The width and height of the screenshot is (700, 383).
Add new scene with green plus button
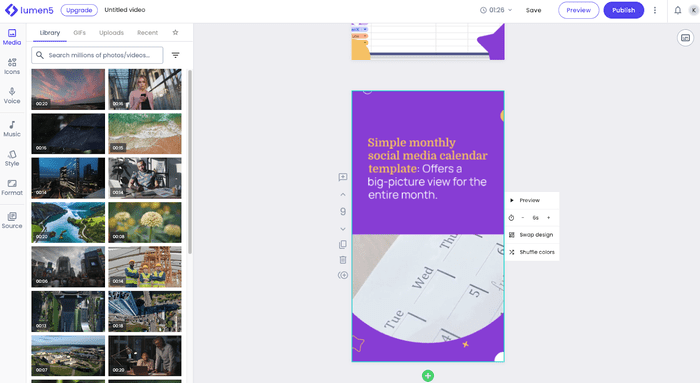coord(428,376)
